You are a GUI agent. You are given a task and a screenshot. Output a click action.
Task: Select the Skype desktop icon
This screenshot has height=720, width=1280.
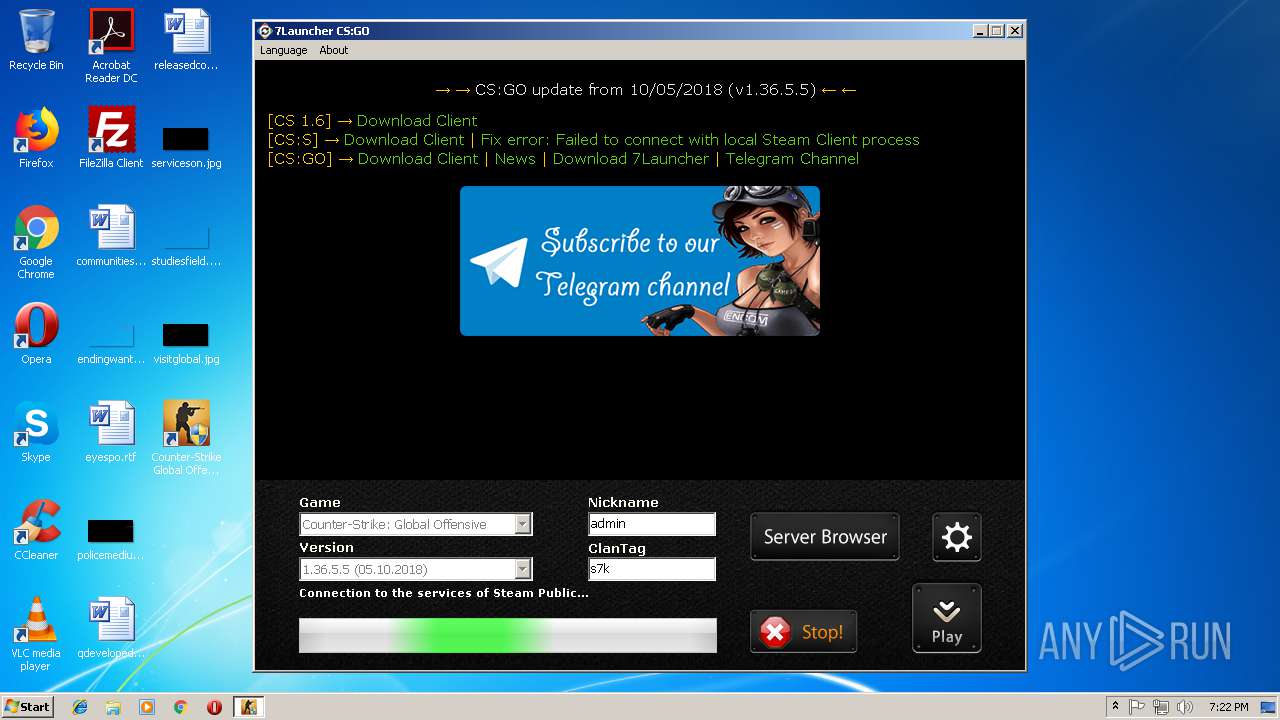pyautogui.click(x=36, y=432)
